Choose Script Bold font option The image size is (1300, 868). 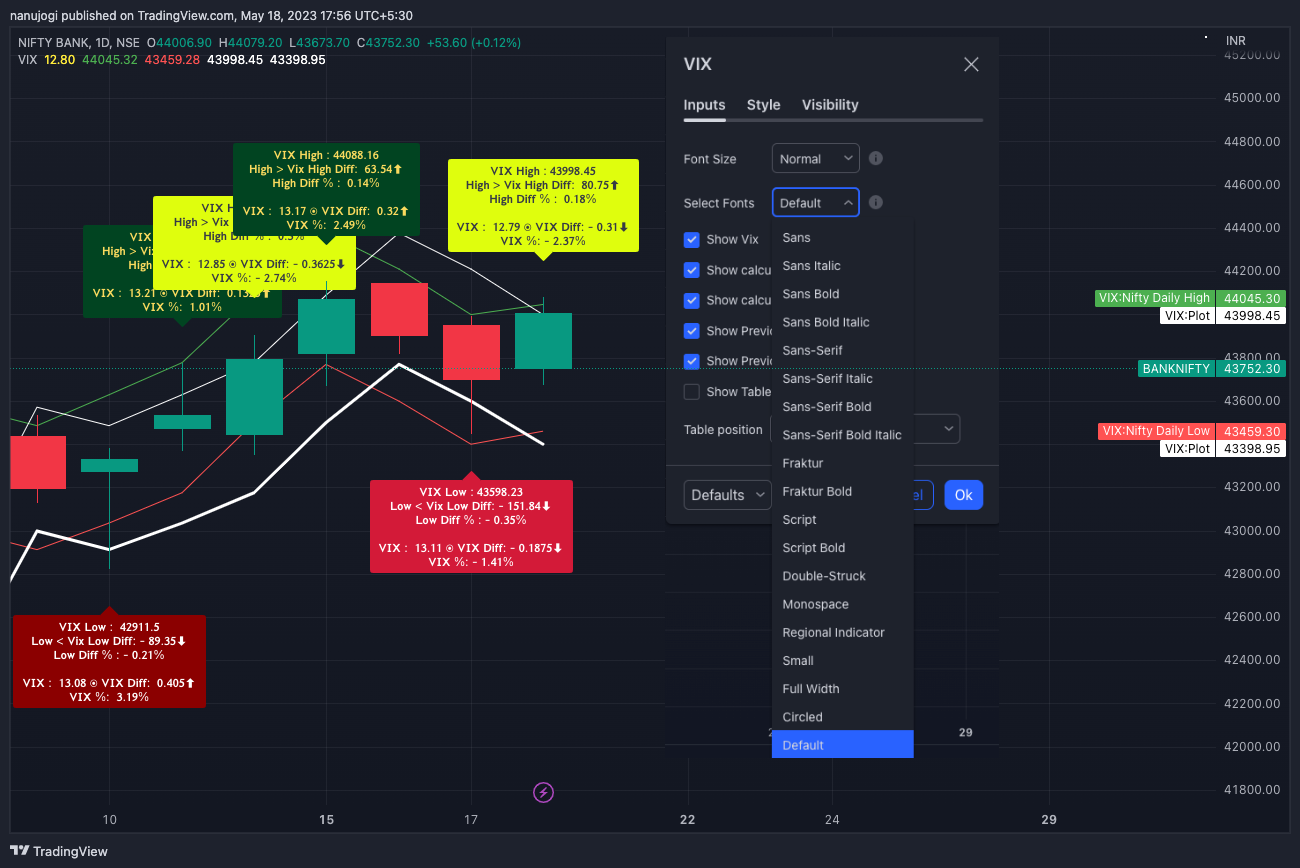point(842,548)
